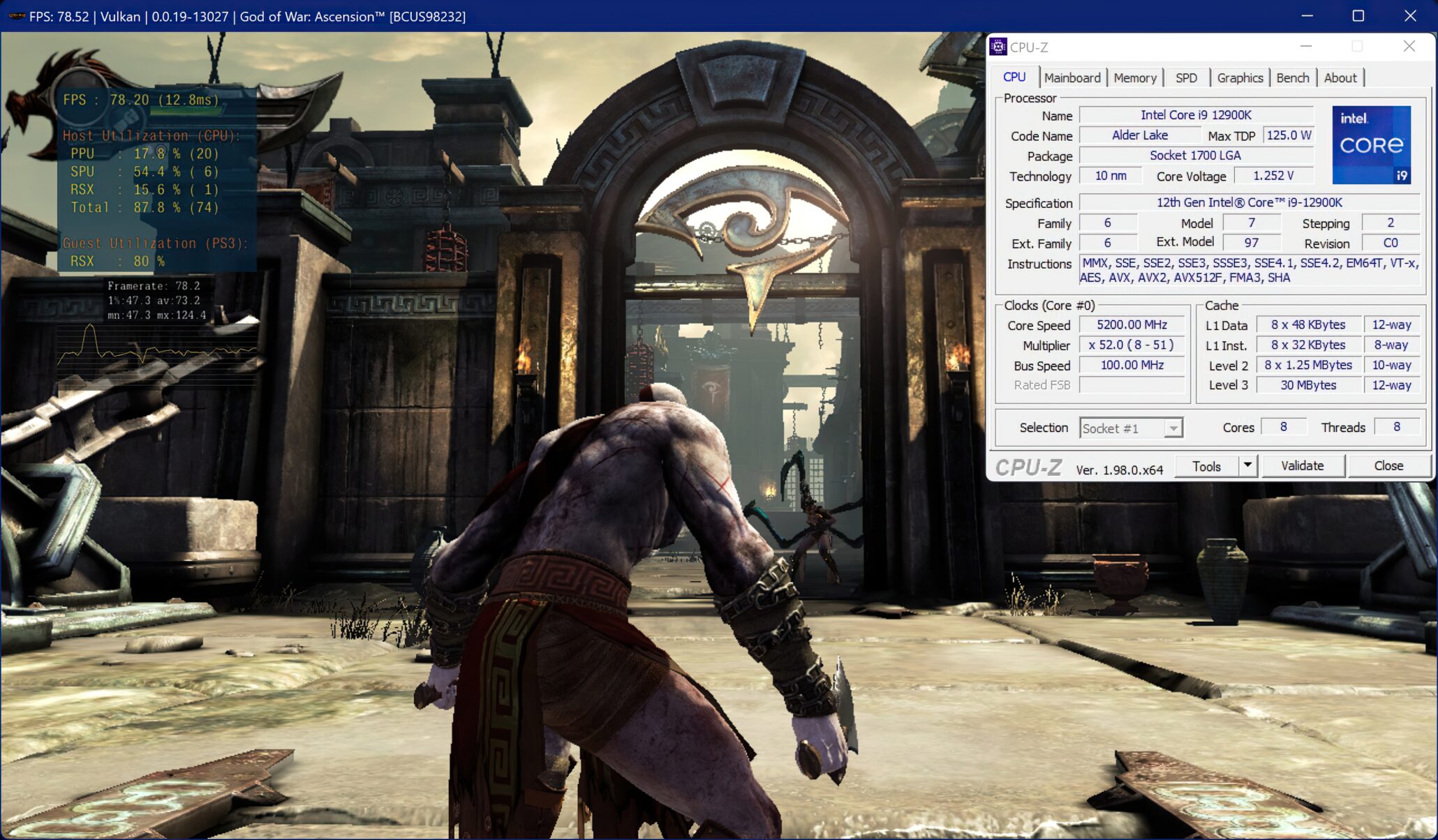The height and width of the screenshot is (840, 1438).
Task: Click the Tools button
Action: click(1208, 465)
